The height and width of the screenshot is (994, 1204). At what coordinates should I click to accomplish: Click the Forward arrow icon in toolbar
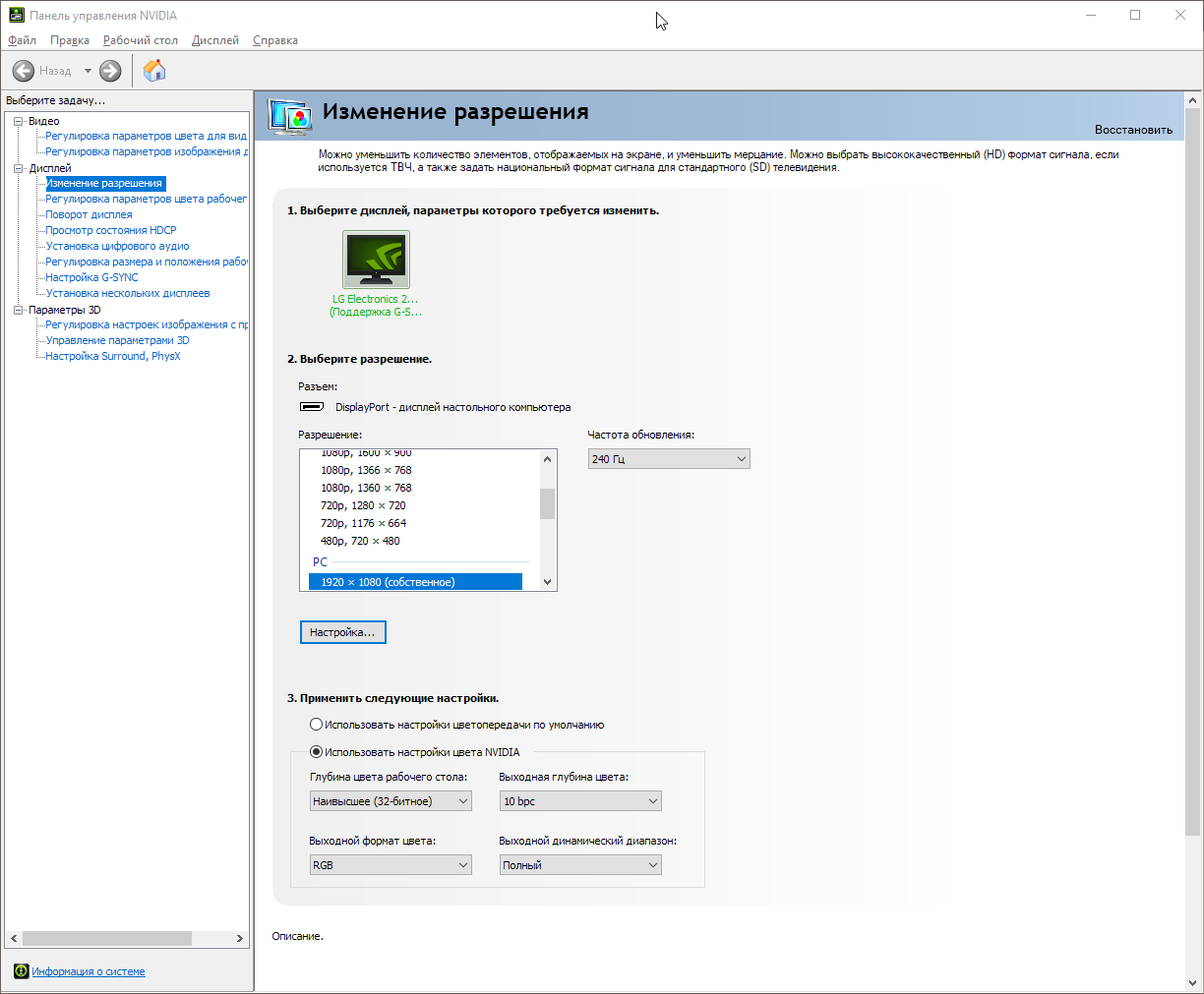pyautogui.click(x=110, y=71)
